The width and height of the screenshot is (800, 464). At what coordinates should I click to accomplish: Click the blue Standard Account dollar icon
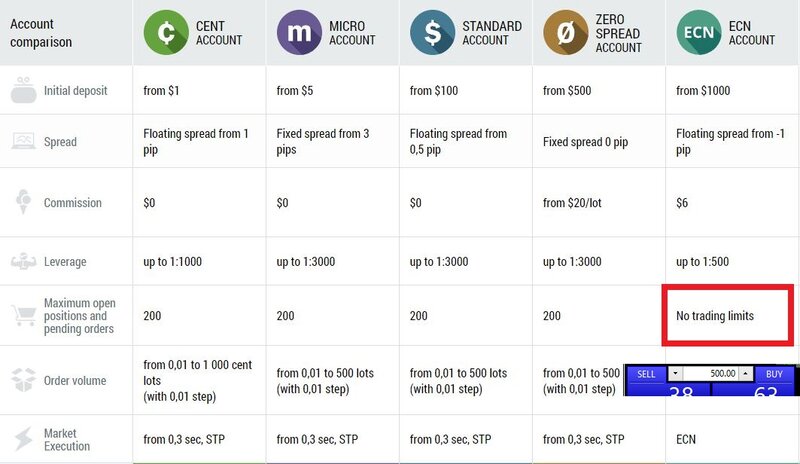(433, 33)
